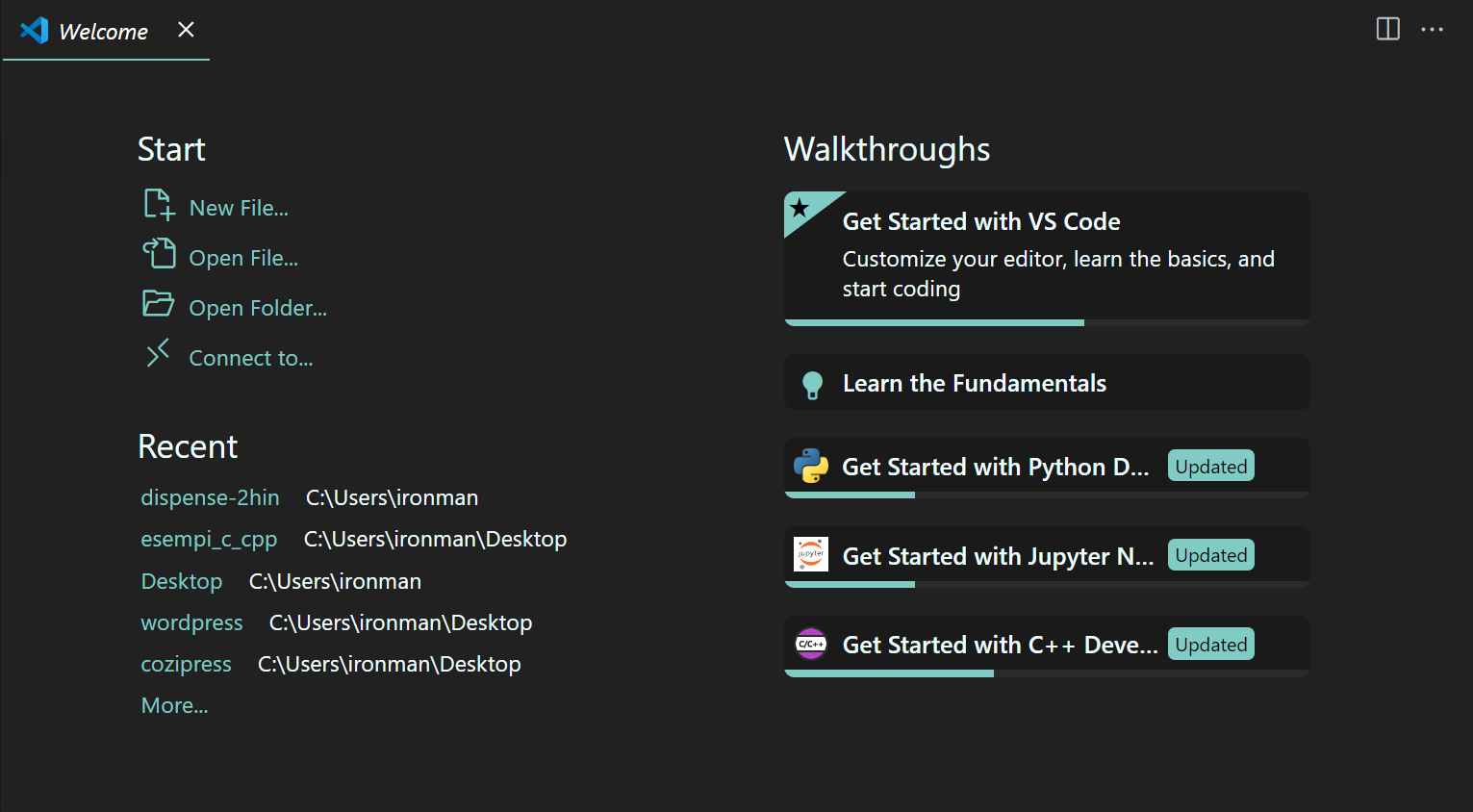The image size is (1473, 812).
Task: Select the Welcome tab
Action: pyautogui.click(x=106, y=31)
